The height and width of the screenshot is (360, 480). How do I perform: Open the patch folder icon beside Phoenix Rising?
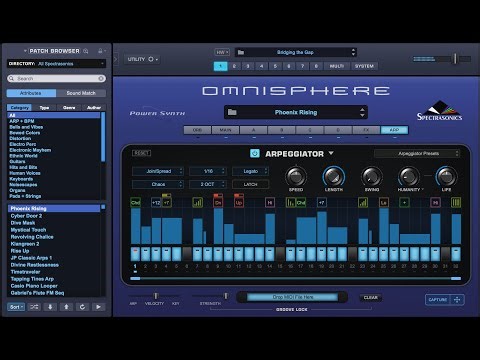(232, 112)
